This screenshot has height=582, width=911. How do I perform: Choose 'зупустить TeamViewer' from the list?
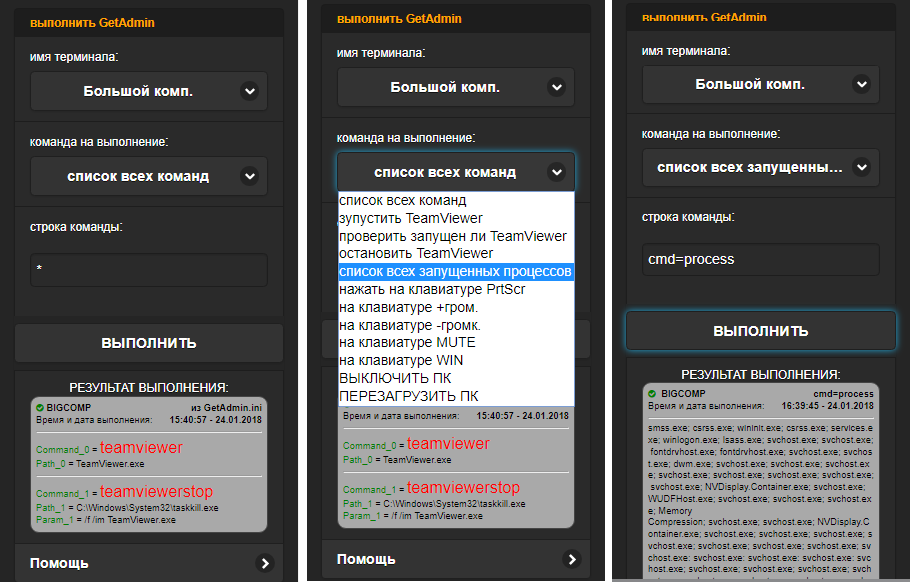click(456, 218)
